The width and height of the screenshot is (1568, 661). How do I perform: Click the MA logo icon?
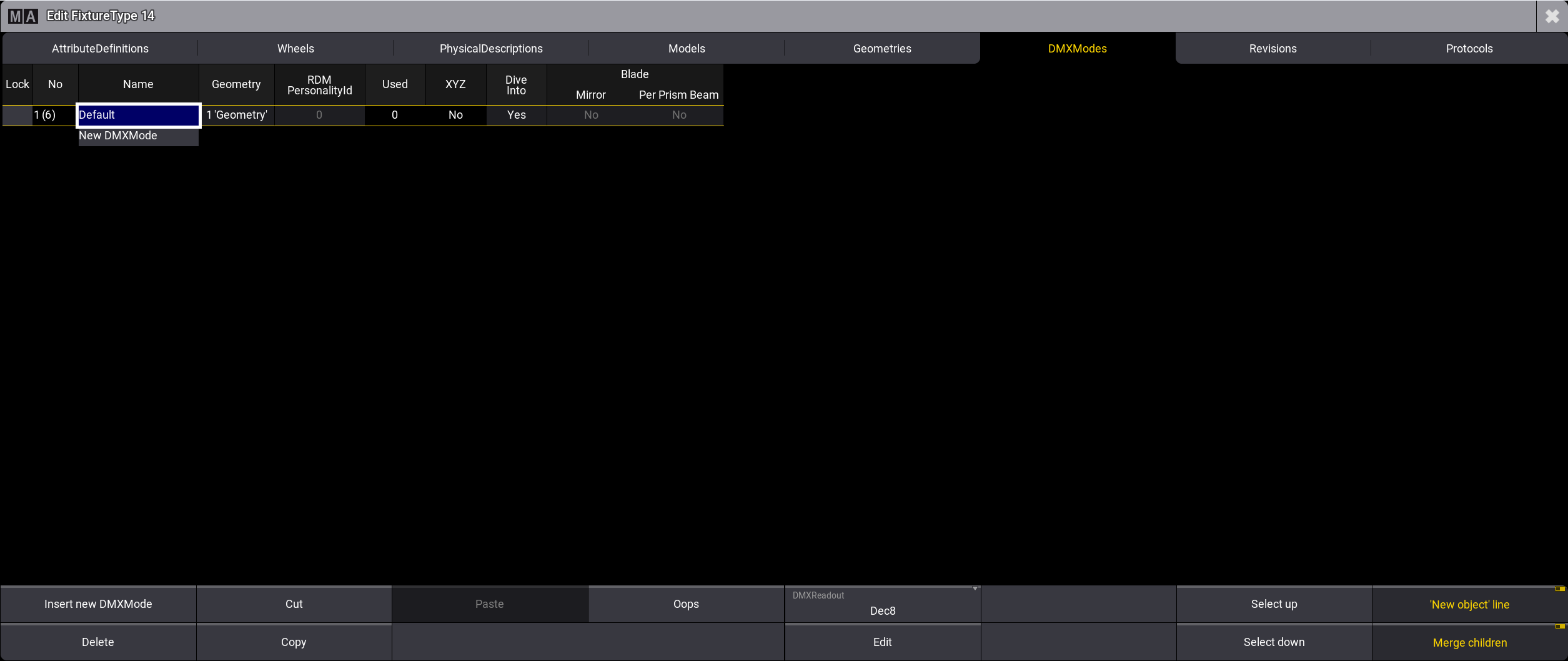click(x=23, y=16)
